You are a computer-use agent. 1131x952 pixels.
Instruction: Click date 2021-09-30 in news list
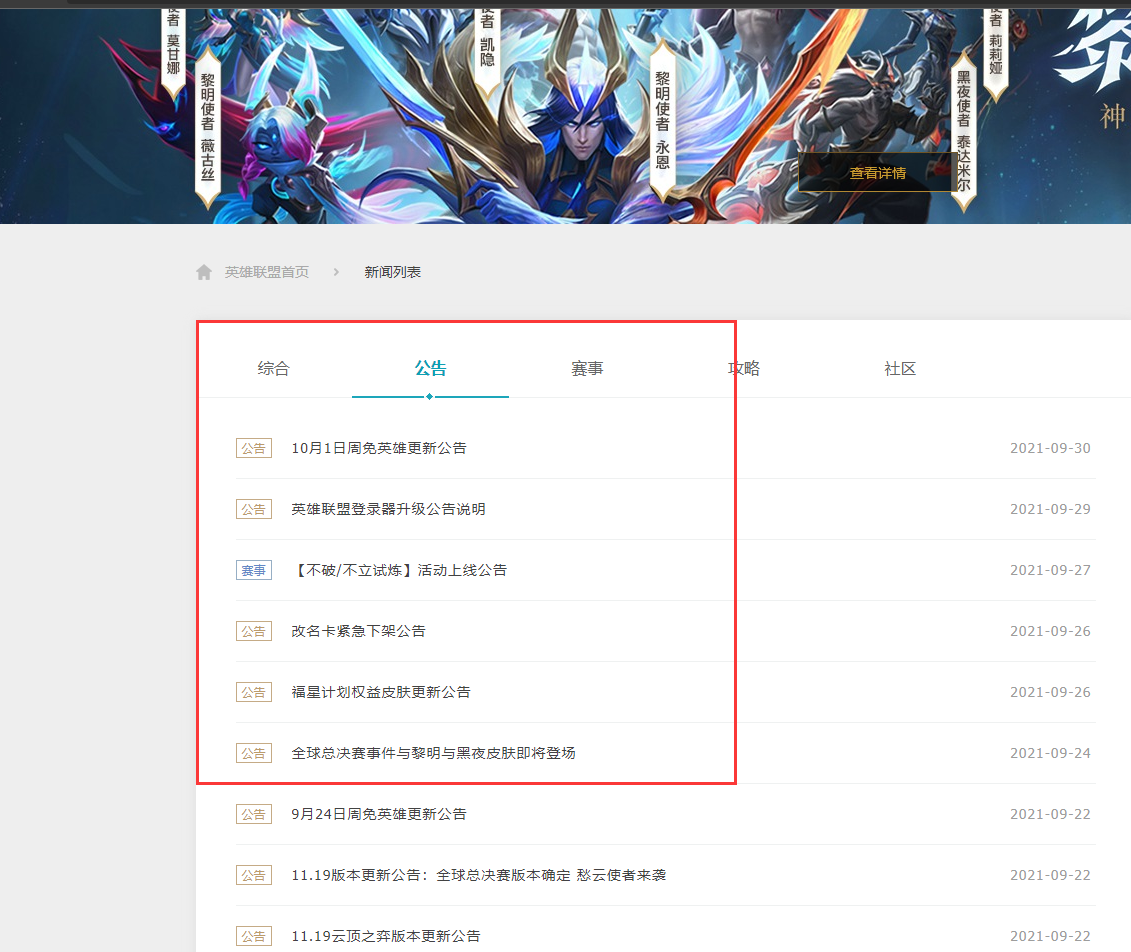(x=1050, y=448)
